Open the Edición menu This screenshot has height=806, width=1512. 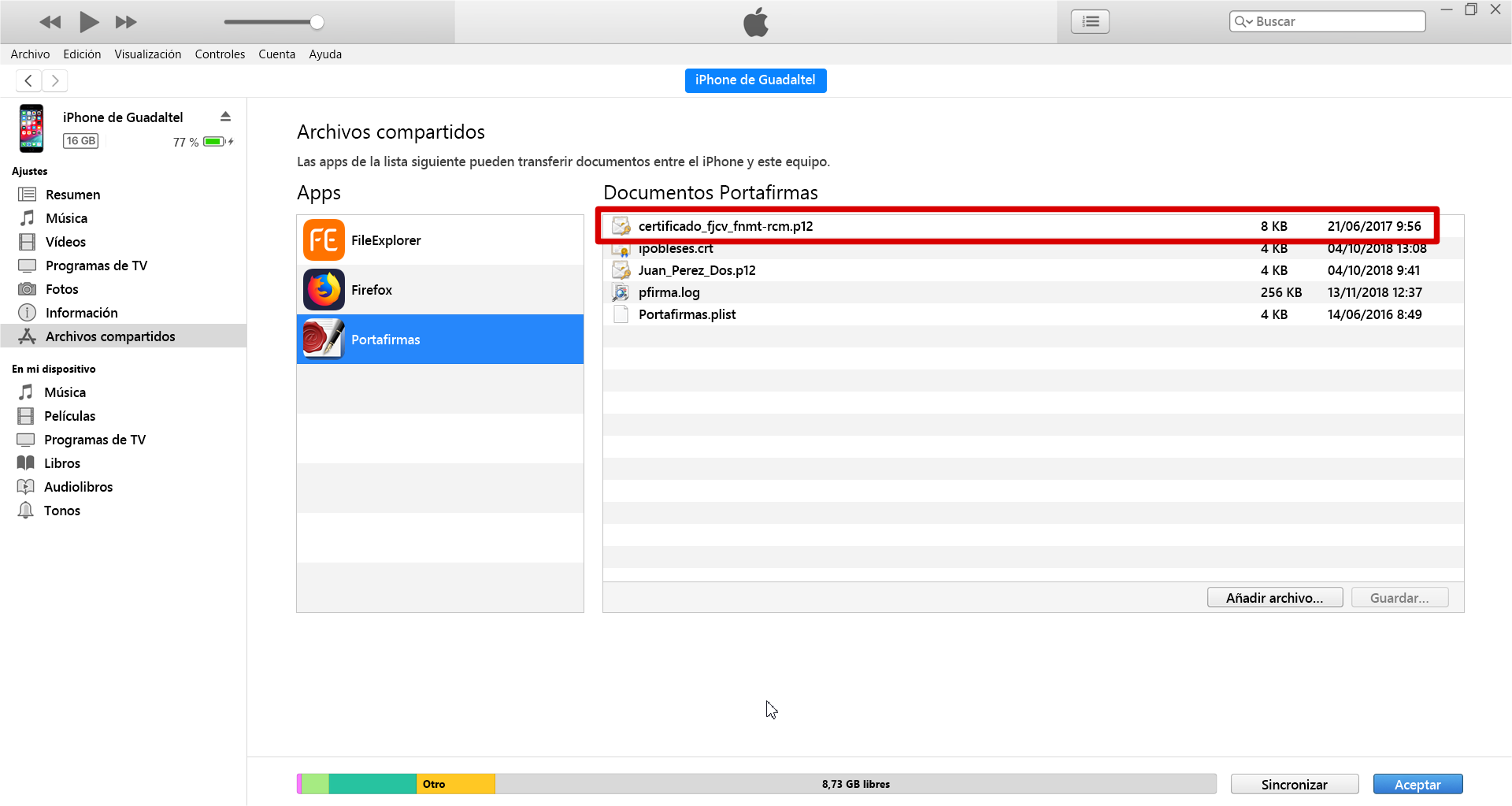pyautogui.click(x=82, y=54)
